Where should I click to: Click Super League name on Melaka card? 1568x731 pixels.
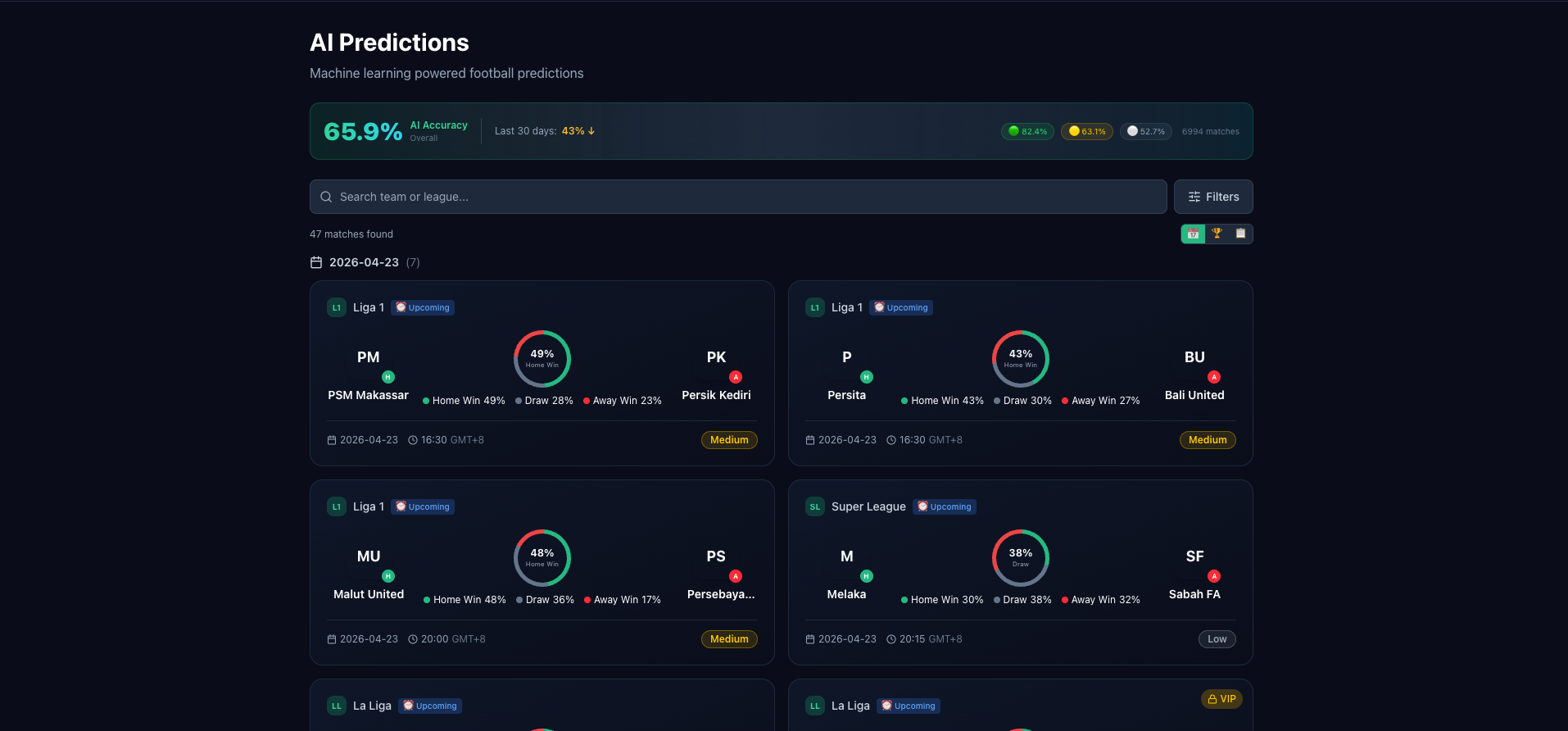(x=868, y=506)
